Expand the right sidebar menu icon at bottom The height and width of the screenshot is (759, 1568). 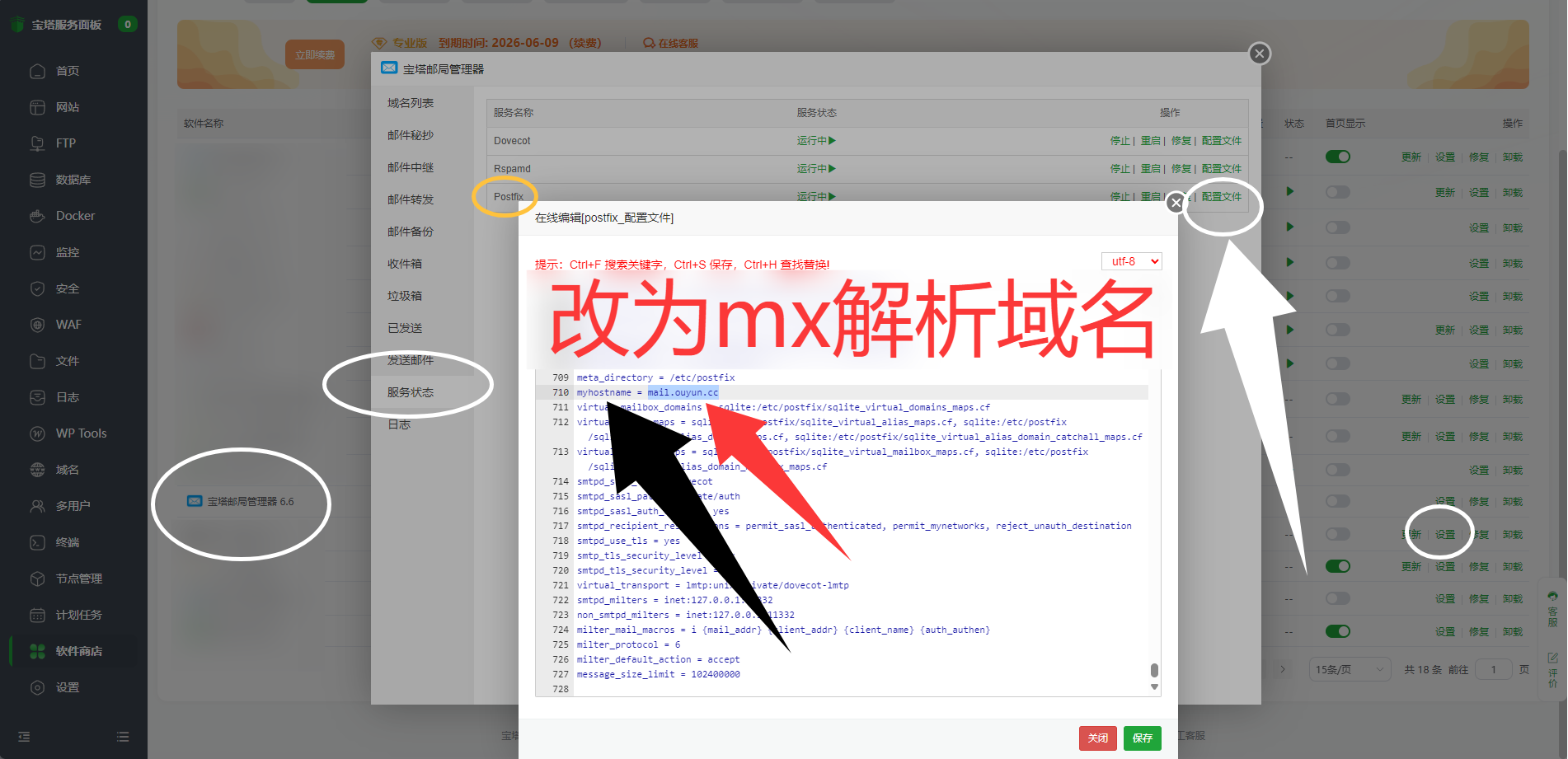[x=123, y=737]
